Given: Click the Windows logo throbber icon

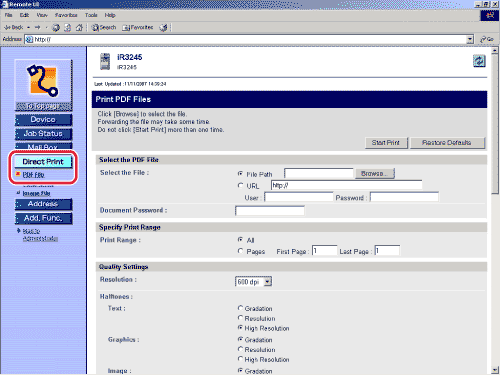Looking at the screenshot, I should (x=489, y=16).
